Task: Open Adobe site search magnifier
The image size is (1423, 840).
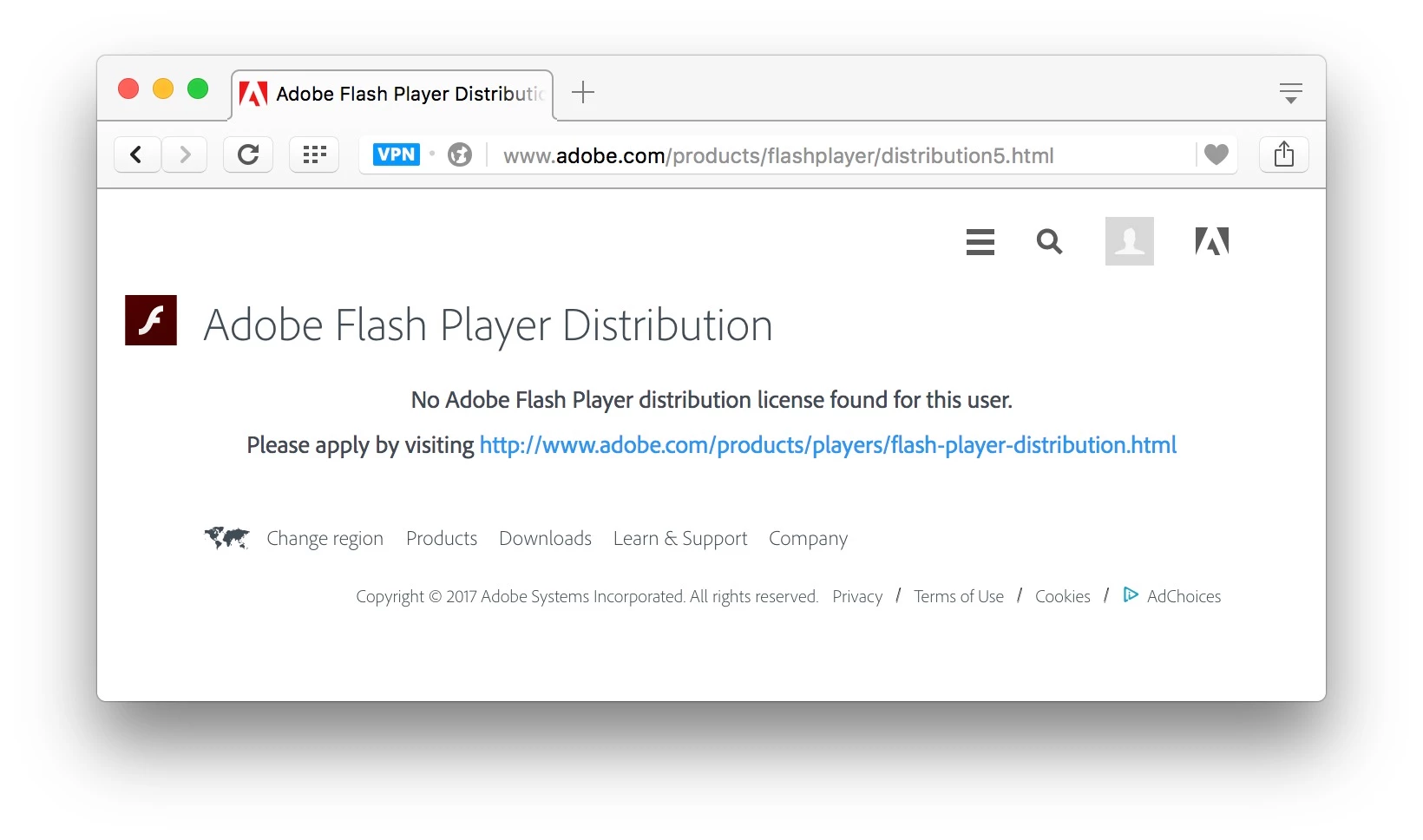Action: pyautogui.click(x=1049, y=241)
